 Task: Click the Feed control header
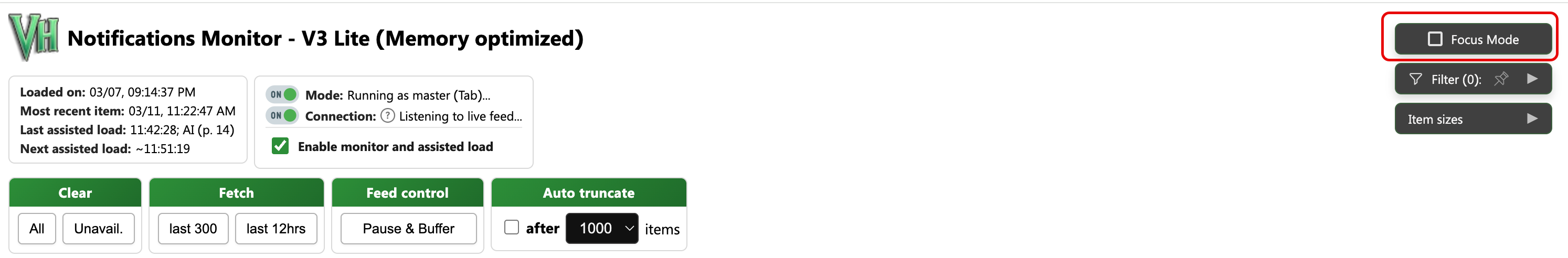[x=407, y=193]
